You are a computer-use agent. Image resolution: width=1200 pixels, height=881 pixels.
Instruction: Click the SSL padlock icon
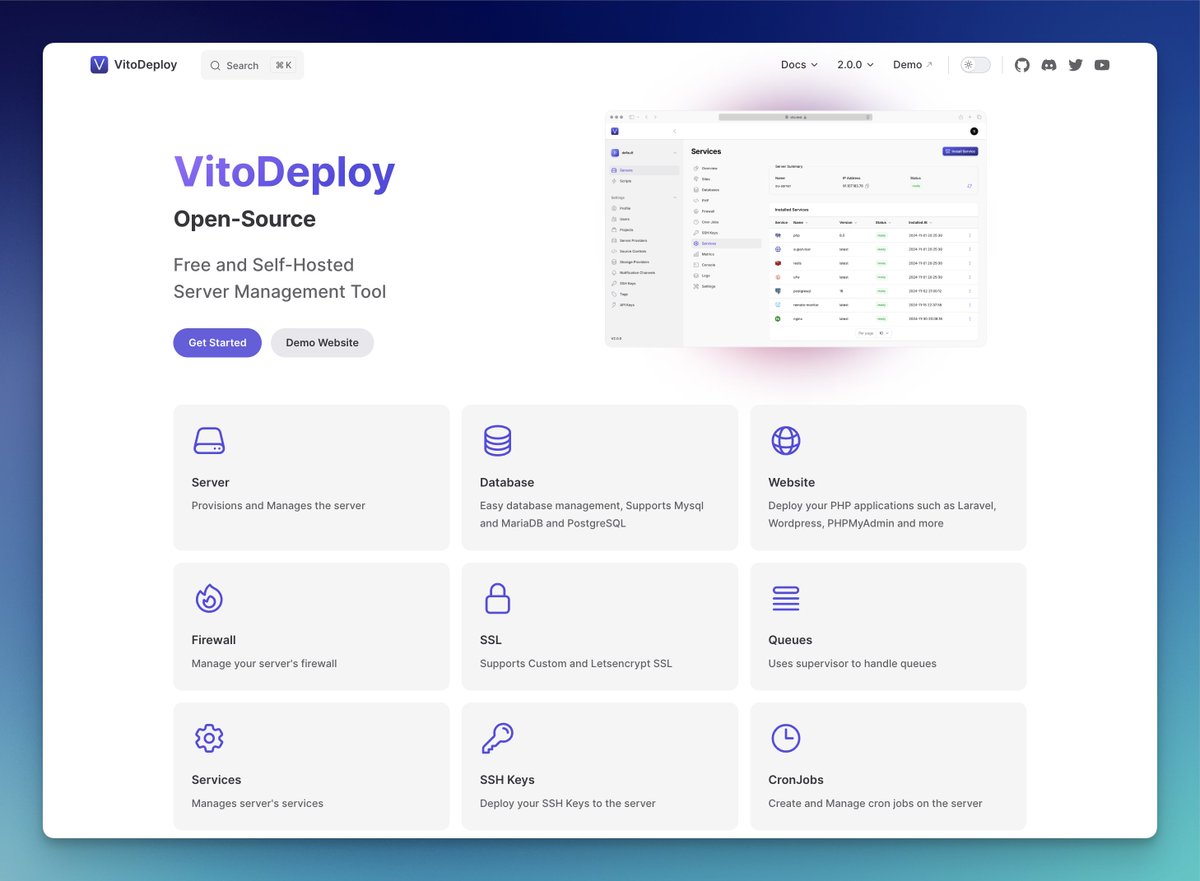(x=497, y=597)
